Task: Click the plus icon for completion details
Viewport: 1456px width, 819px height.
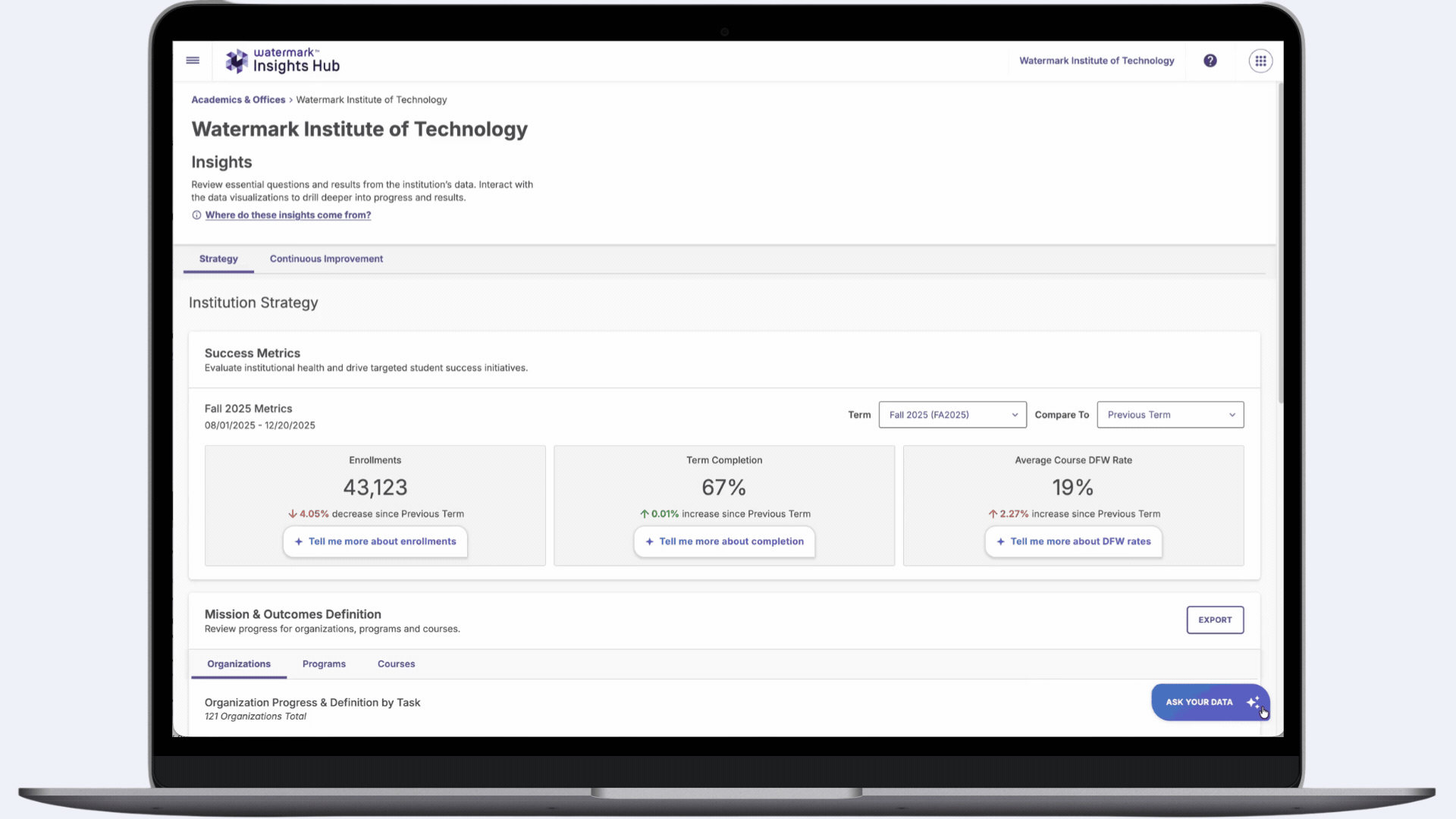Action: point(649,541)
